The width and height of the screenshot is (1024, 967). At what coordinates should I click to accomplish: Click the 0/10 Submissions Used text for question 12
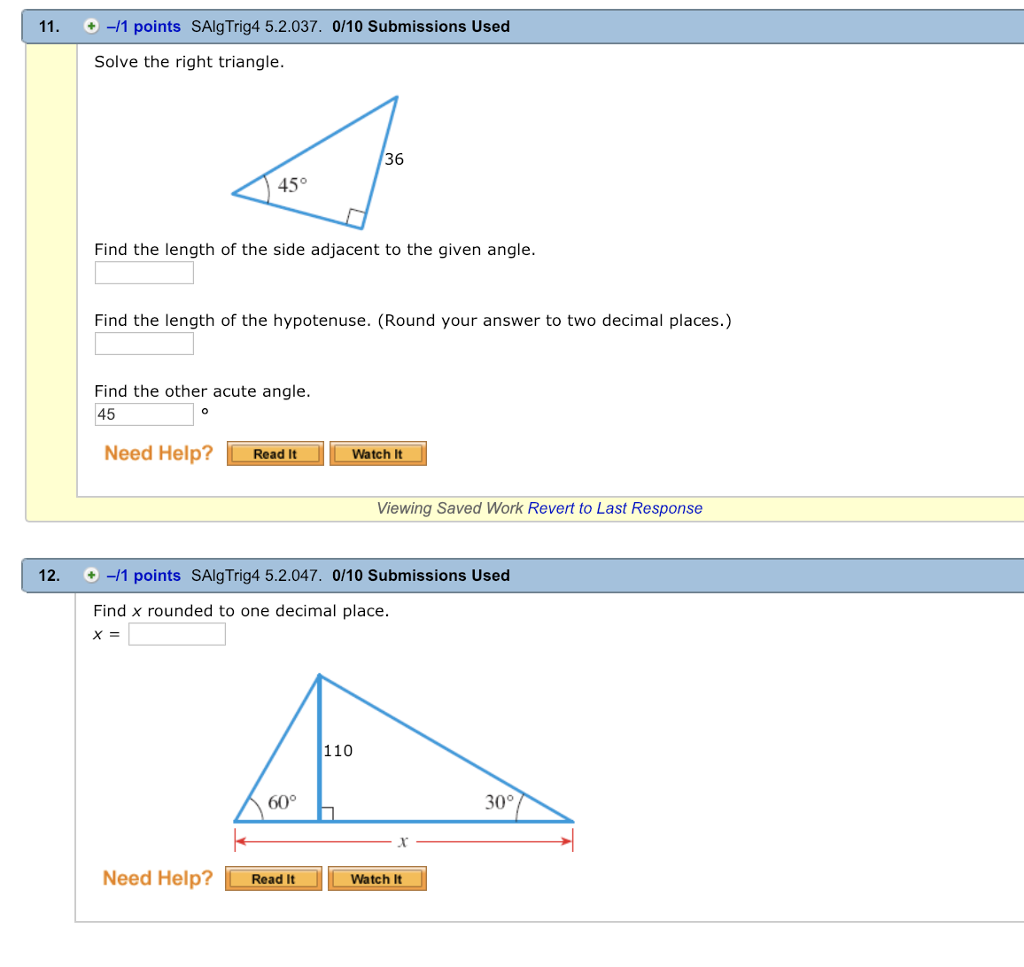[420, 575]
